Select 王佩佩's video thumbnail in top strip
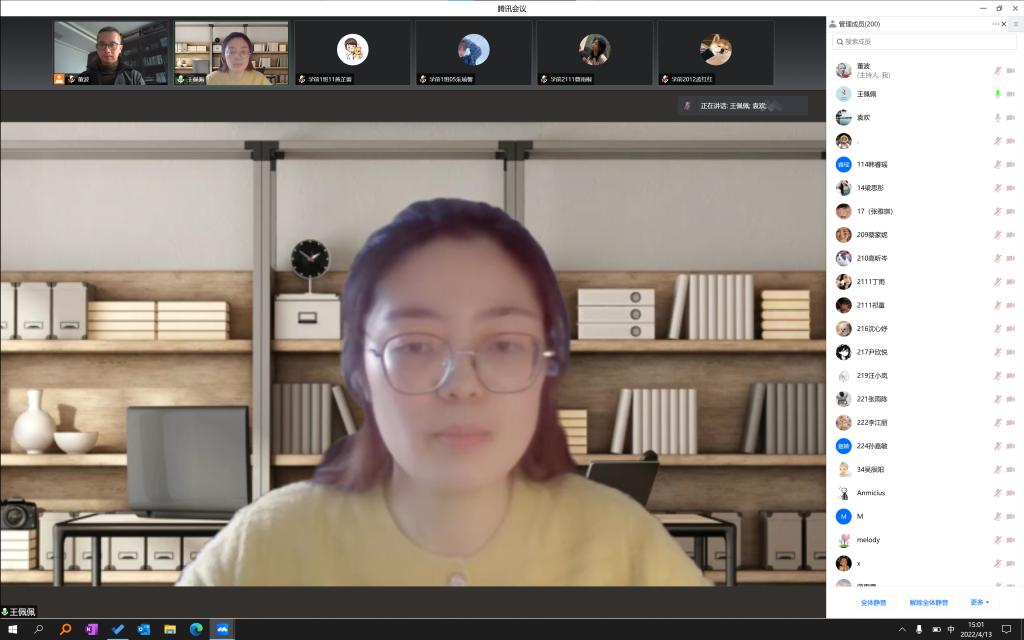 click(x=231, y=53)
